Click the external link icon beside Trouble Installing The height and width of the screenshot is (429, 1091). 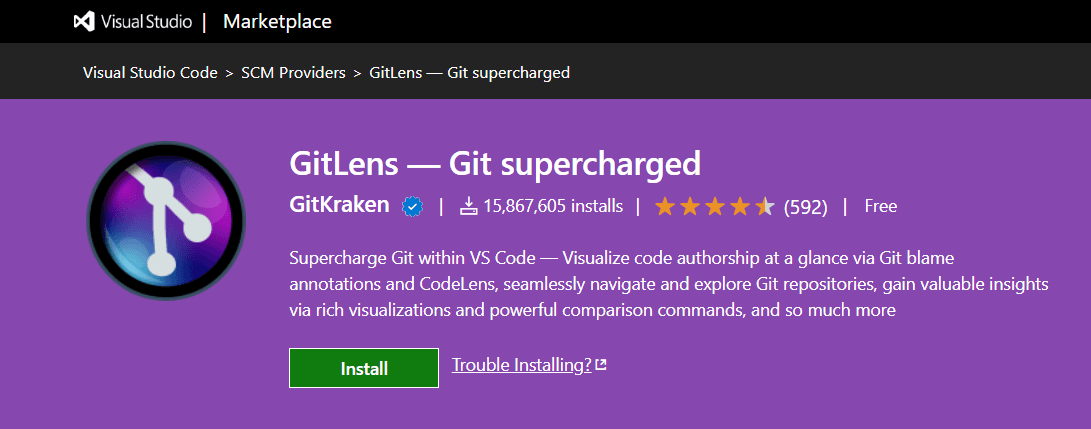pyautogui.click(x=601, y=366)
